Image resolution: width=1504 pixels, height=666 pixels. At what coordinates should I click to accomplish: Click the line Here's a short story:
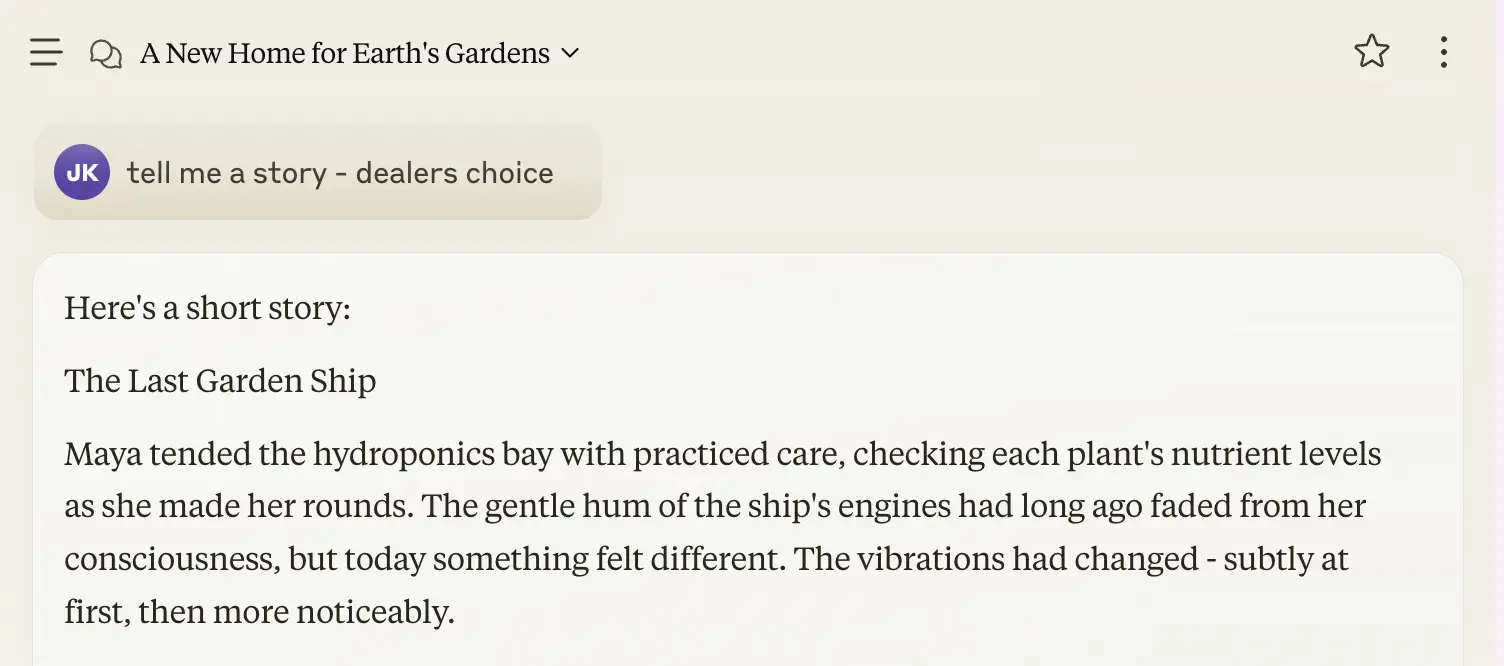pos(208,308)
